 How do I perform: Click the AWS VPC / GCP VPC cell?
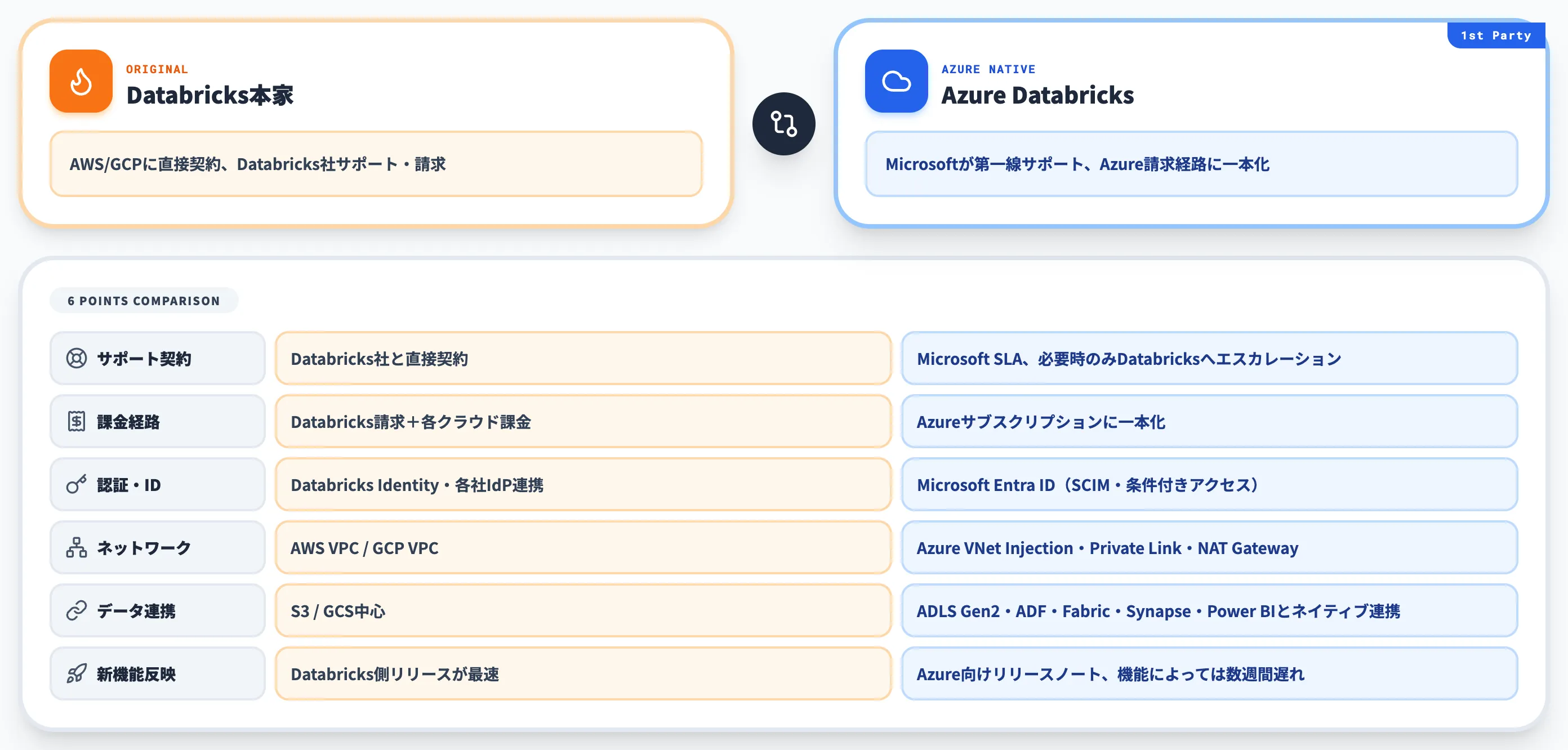[583, 547]
